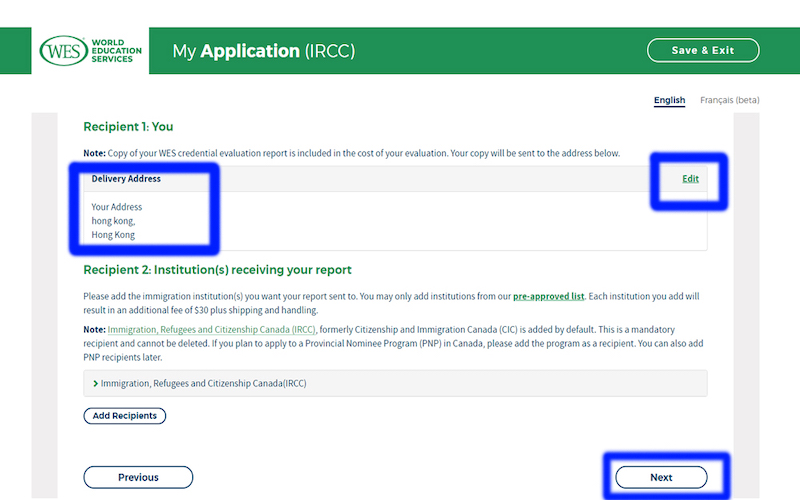800x500 pixels.
Task: Go back with the Previous button
Action: point(138,477)
